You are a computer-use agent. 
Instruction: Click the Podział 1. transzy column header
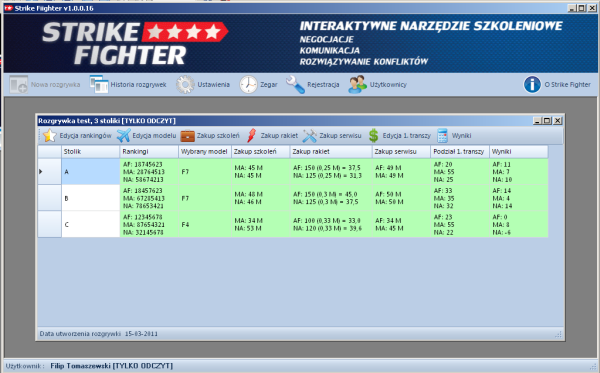(x=460, y=151)
